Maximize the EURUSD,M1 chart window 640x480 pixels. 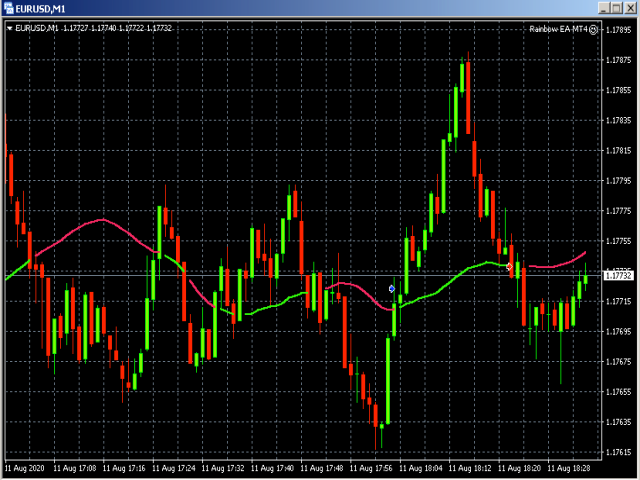click(617, 8)
